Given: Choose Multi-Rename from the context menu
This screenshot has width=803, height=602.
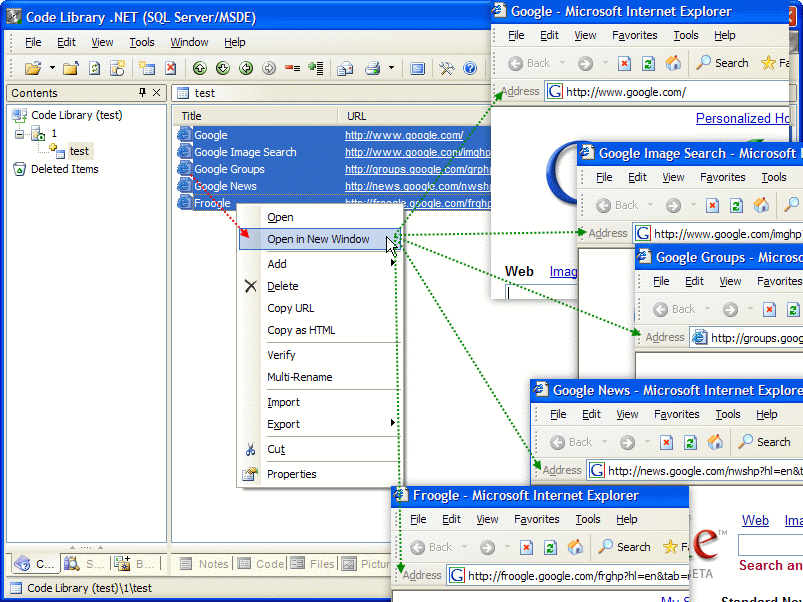Looking at the screenshot, I should point(300,377).
